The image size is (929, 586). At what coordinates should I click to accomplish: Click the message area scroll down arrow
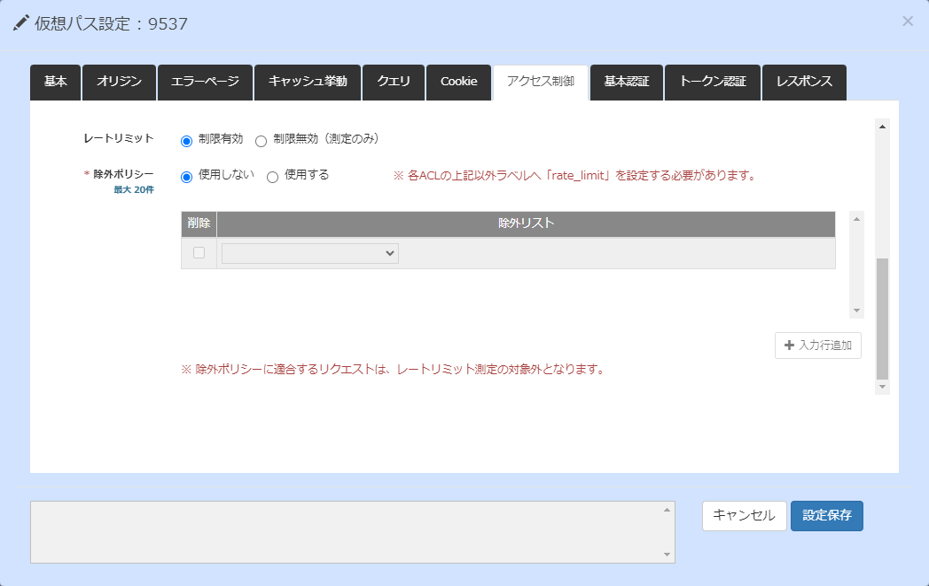667,555
